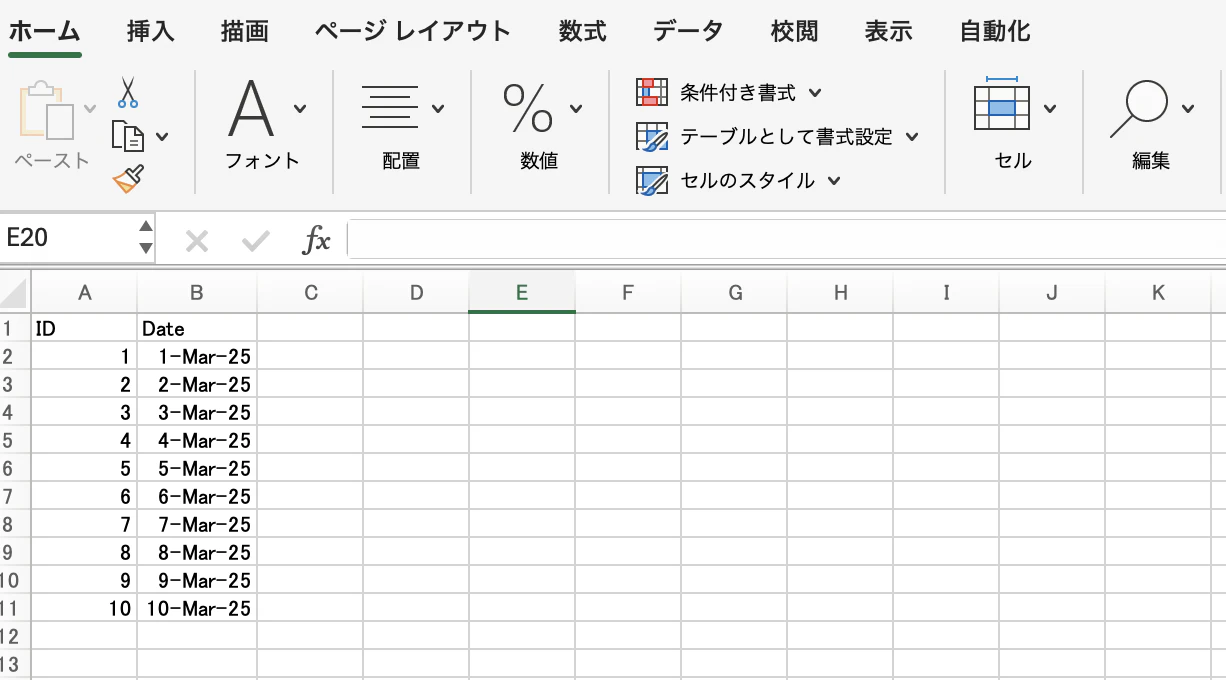Expand the 編集 group dropdown arrow
This screenshot has height=680, width=1226.
coord(1188,108)
